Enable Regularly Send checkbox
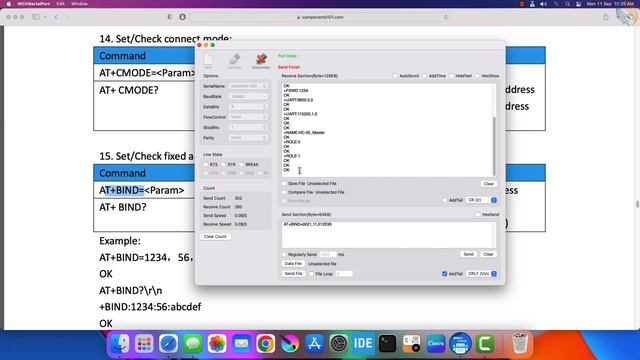640x360 pixels. point(284,254)
